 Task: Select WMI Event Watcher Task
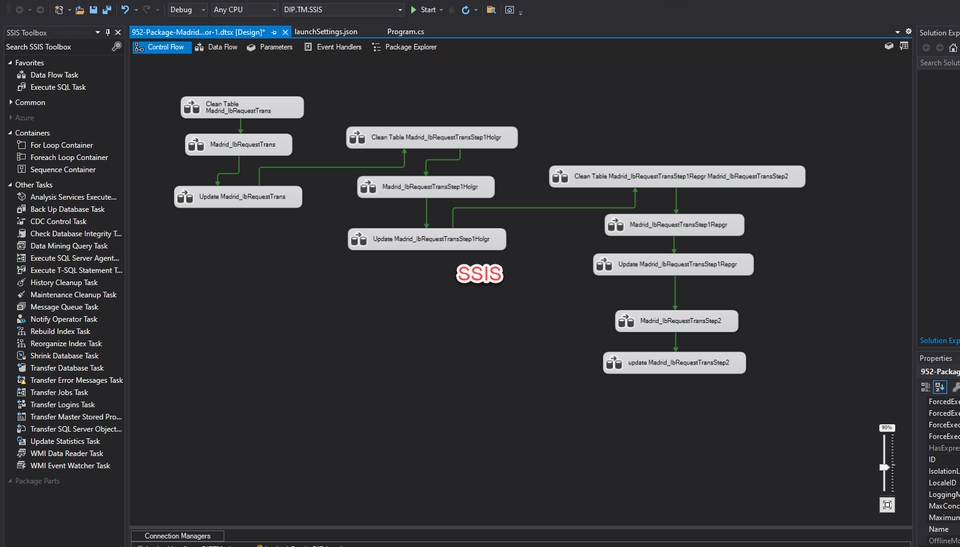coord(70,466)
